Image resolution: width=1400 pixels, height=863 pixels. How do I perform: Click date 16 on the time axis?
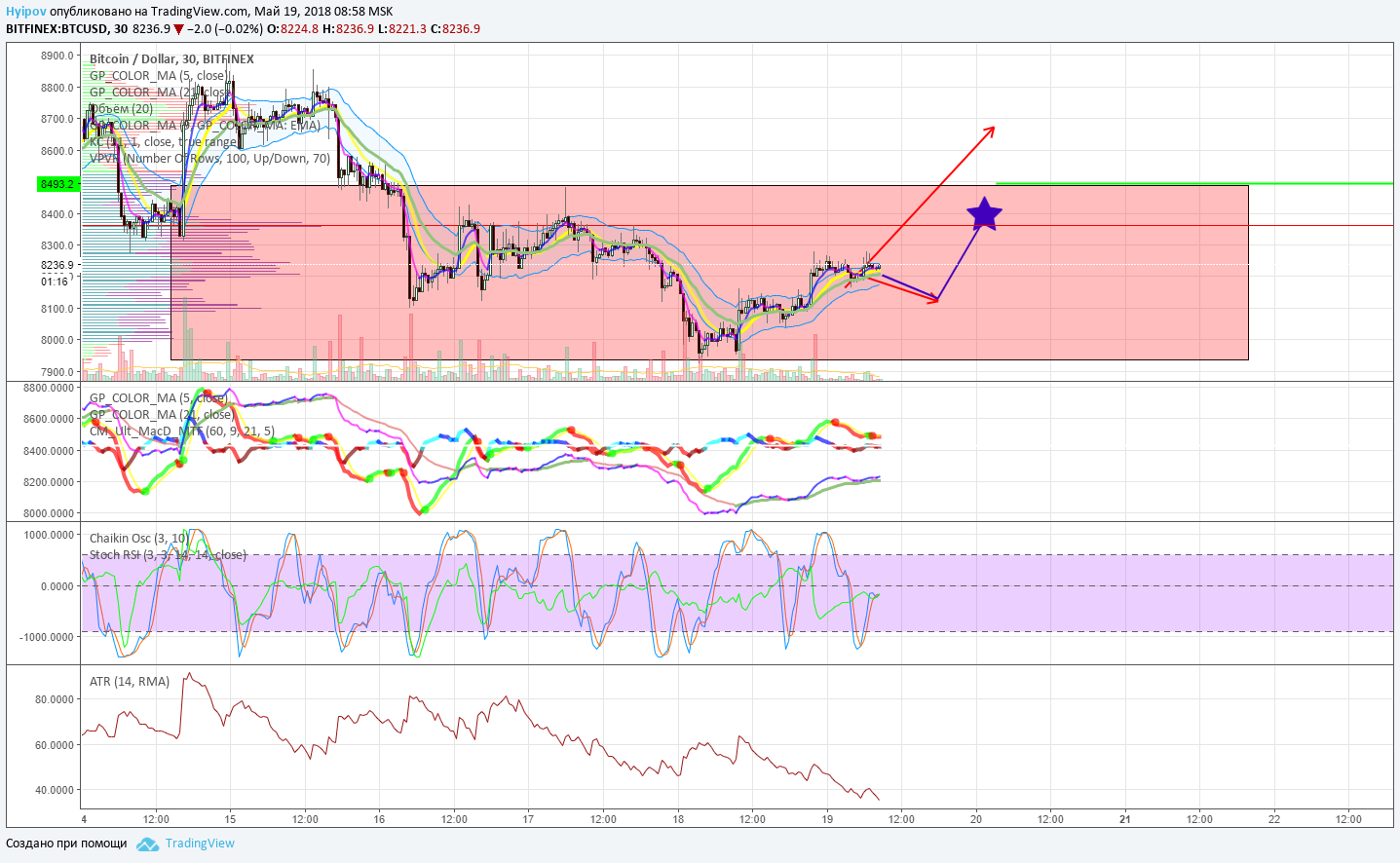[379, 819]
